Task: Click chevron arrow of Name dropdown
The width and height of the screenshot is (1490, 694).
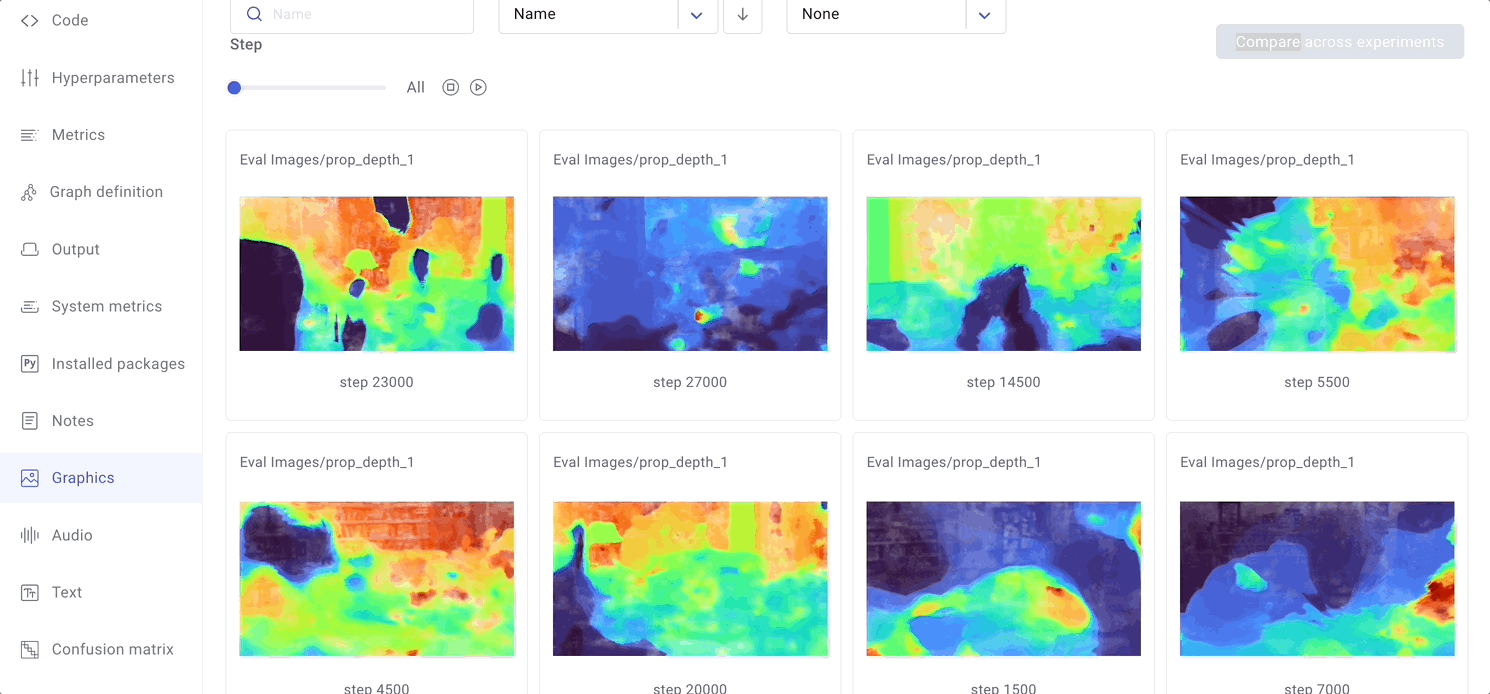Action: tap(697, 15)
